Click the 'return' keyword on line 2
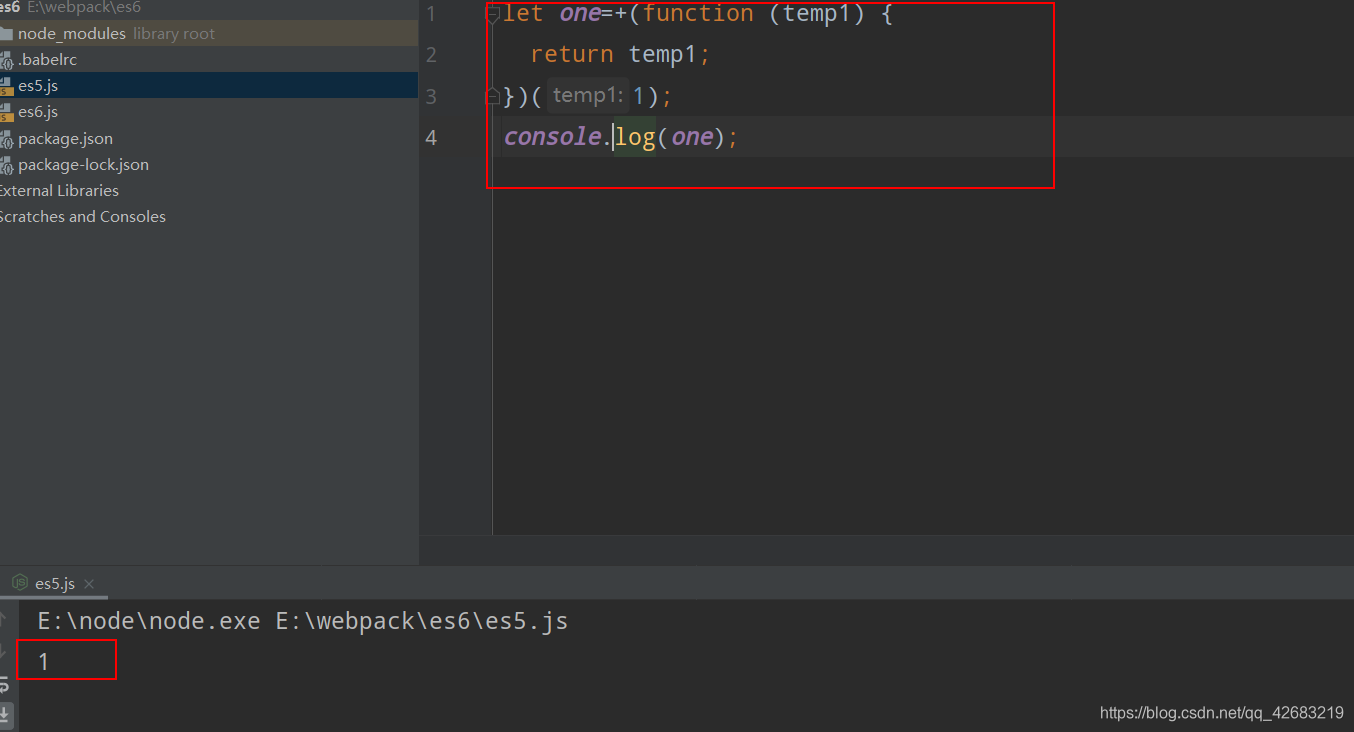This screenshot has width=1354, height=732. (x=572, y=54)
